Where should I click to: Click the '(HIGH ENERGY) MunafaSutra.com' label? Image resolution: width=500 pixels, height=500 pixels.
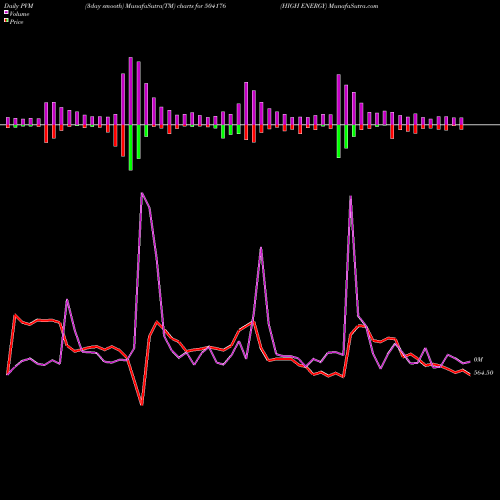(329, 6)
